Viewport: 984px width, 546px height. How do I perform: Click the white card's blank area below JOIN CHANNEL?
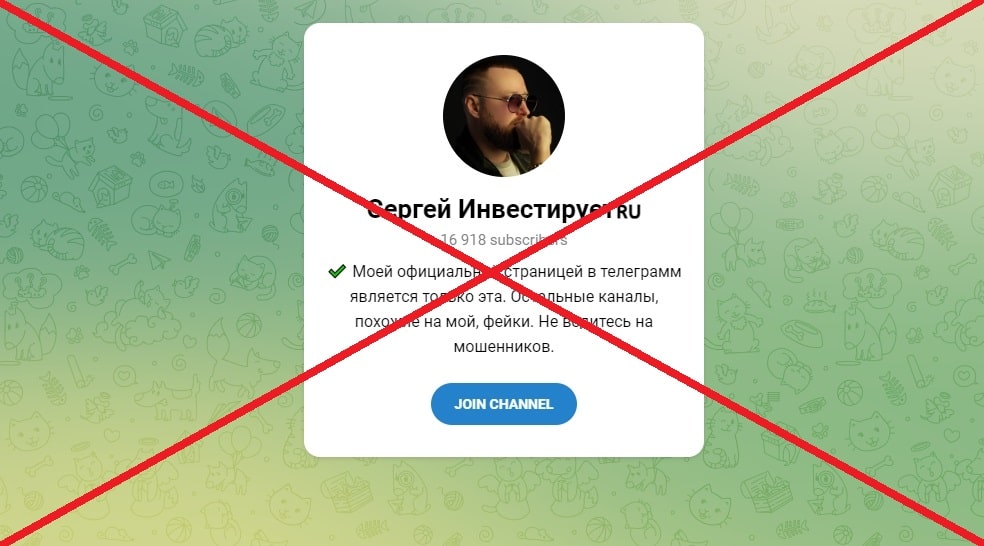(x=503, y=441)
